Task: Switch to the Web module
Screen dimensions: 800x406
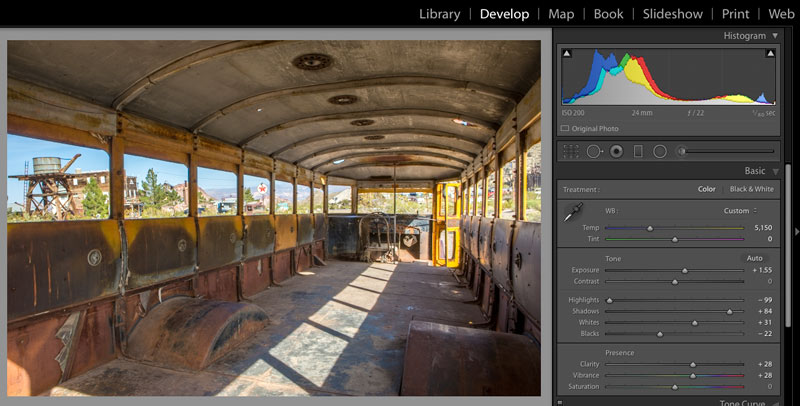Action: click(x=781, y=14)
